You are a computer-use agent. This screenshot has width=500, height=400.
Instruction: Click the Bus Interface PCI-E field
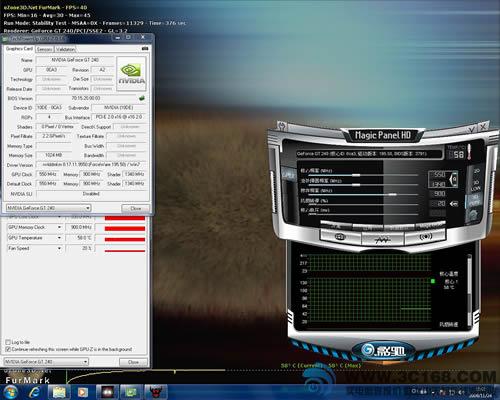[x=119, y=117]
